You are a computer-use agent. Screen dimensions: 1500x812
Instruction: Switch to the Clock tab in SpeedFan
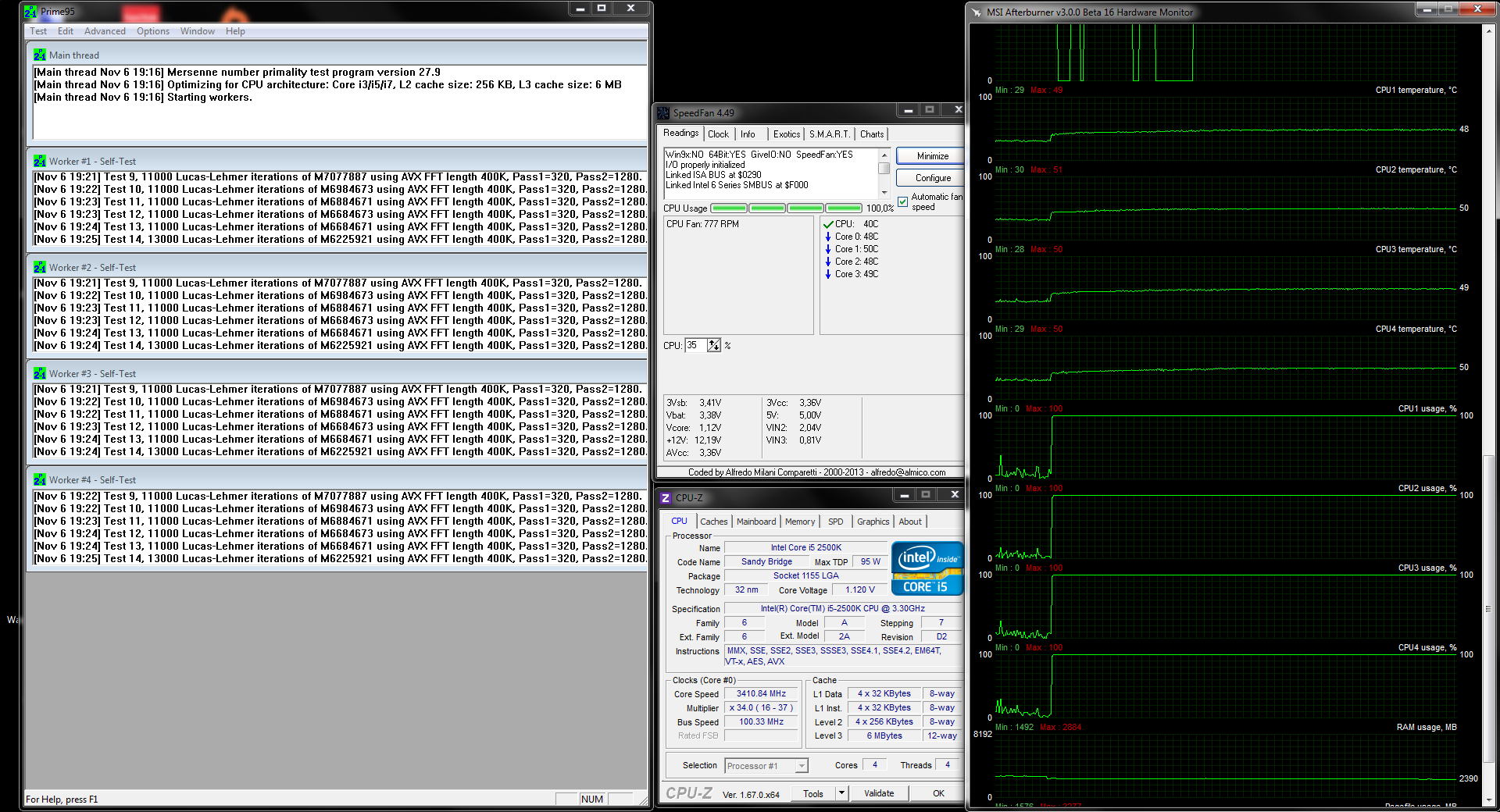719,134
